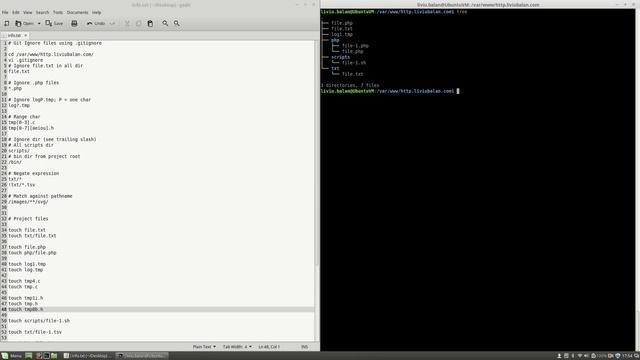This screenshot has width=640, height=360.
Task: Click the Print icon in the toolbar
Action: [74, 23]
